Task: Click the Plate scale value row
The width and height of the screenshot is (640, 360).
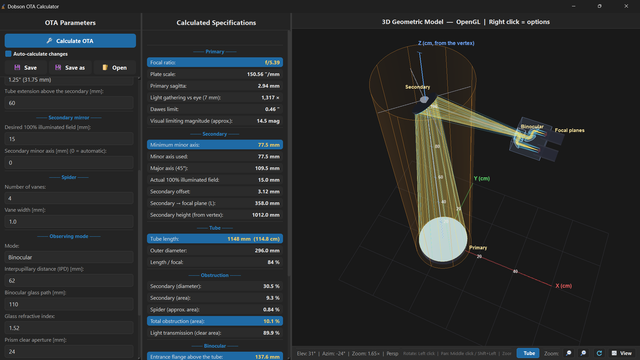Action: click(x=215, y=74)
